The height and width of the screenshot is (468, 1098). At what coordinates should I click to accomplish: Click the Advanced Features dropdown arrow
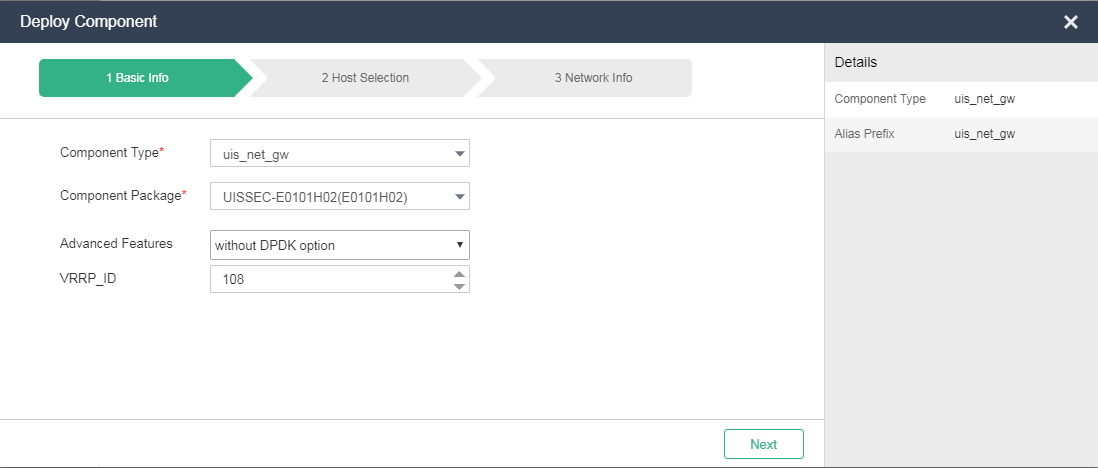tap(459, 245)
